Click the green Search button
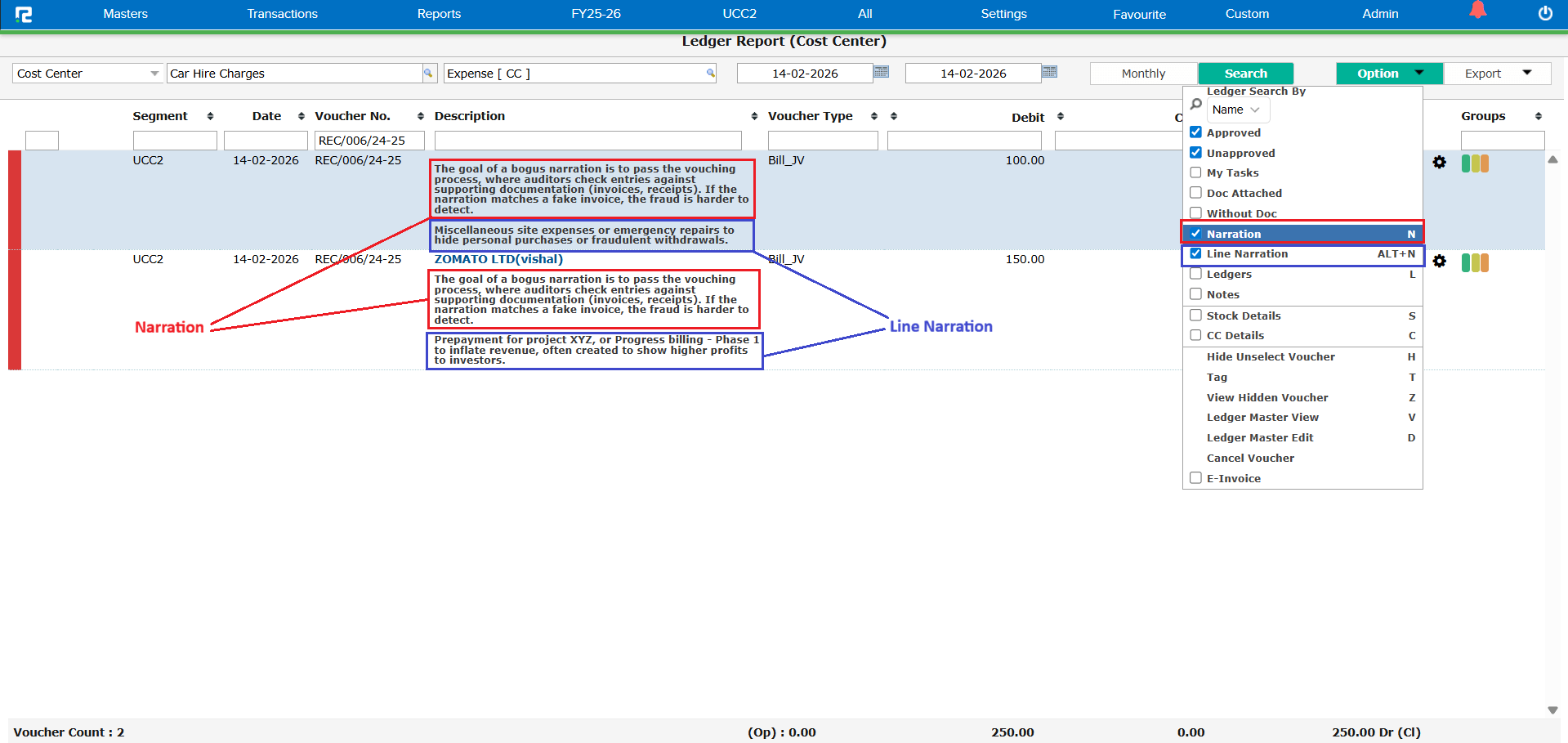This screenshot has height=743, width=1568. [x=1245, y=74]
